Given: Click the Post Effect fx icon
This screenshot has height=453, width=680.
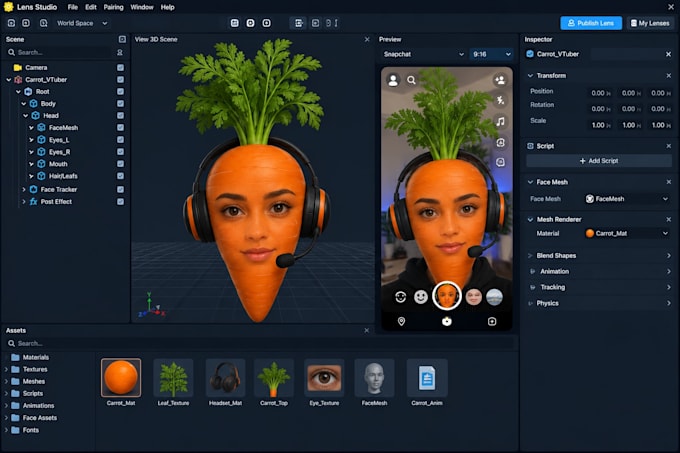Looking at the screenshot, I should [x=33, y=202].
